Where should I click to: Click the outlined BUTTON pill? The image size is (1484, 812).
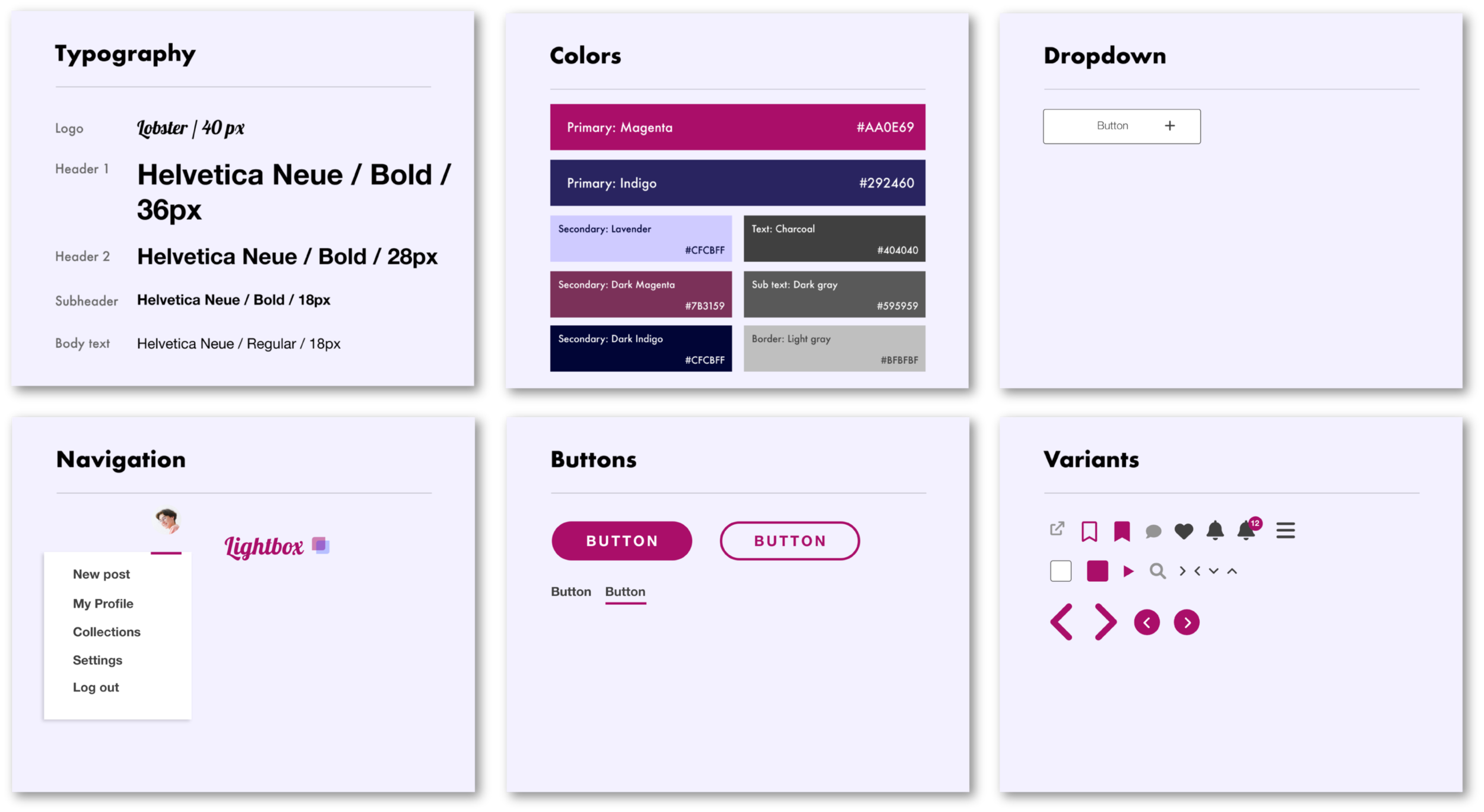click(789, 541)
